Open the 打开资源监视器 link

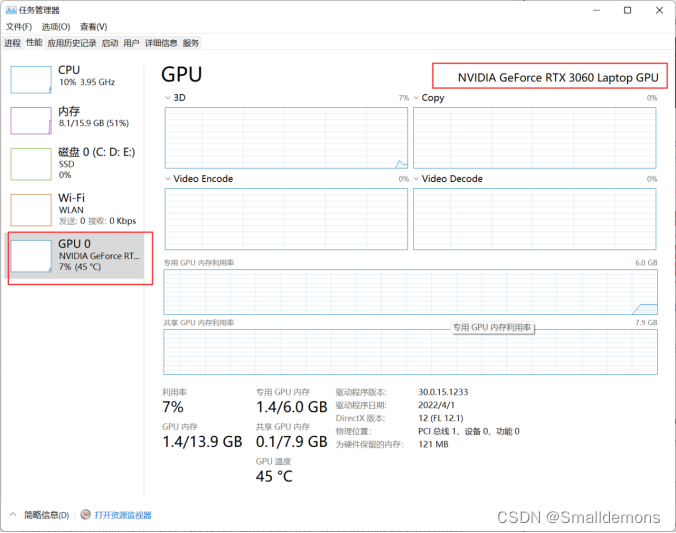pos(123,515)
